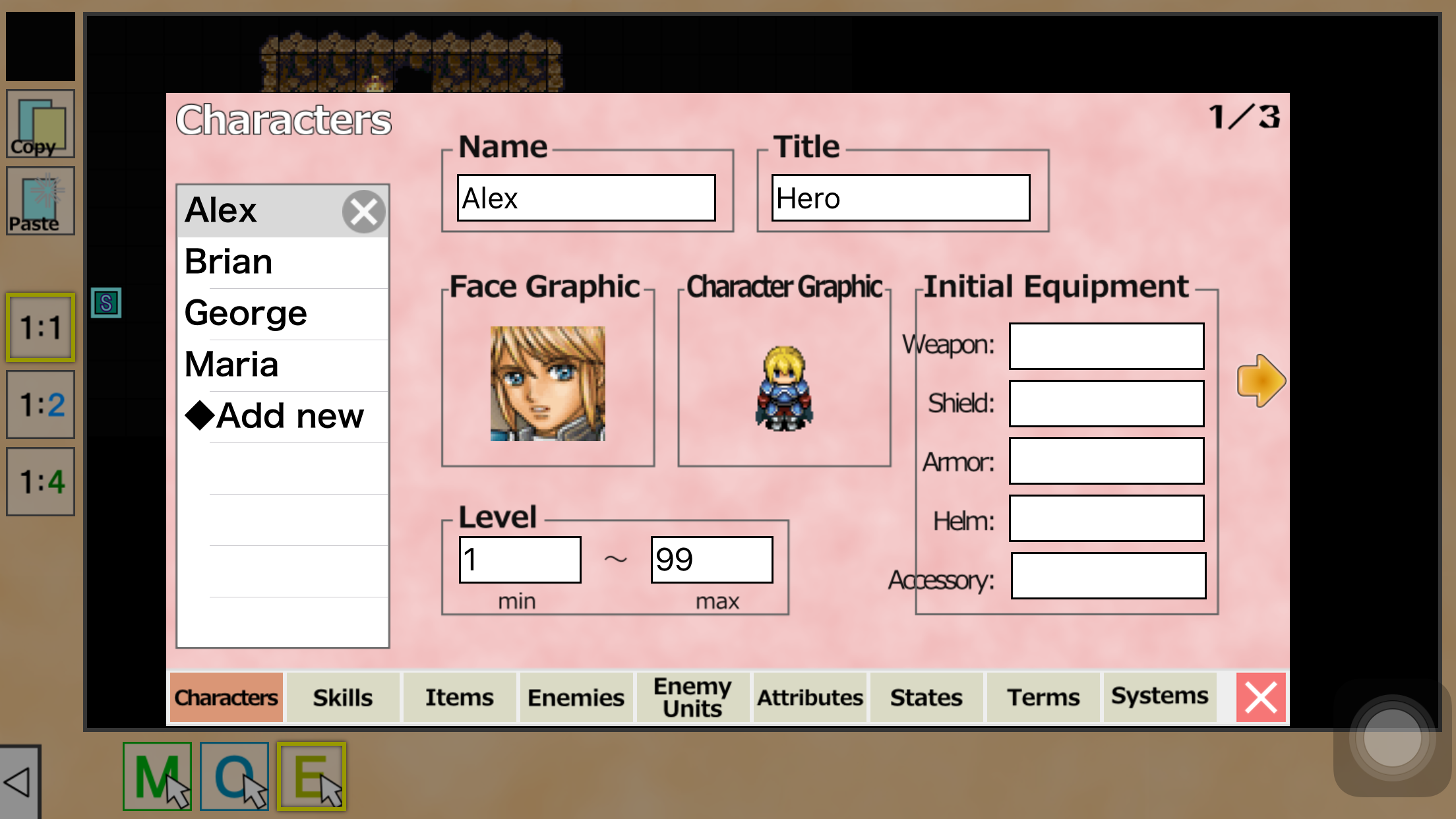
Task: Open the Enemy Units tab
Action: click(x=692, y=698)
